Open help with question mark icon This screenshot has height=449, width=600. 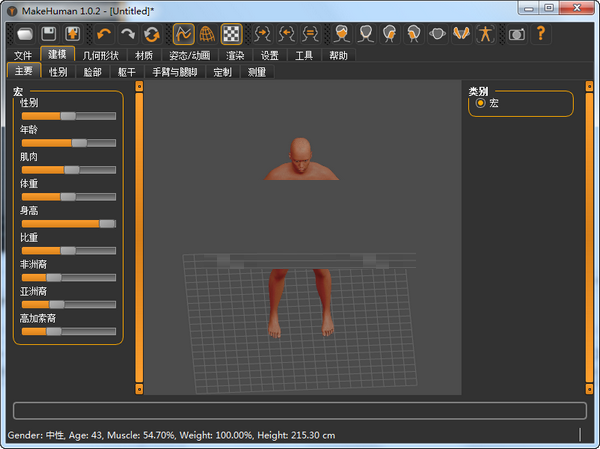(541, 34)
